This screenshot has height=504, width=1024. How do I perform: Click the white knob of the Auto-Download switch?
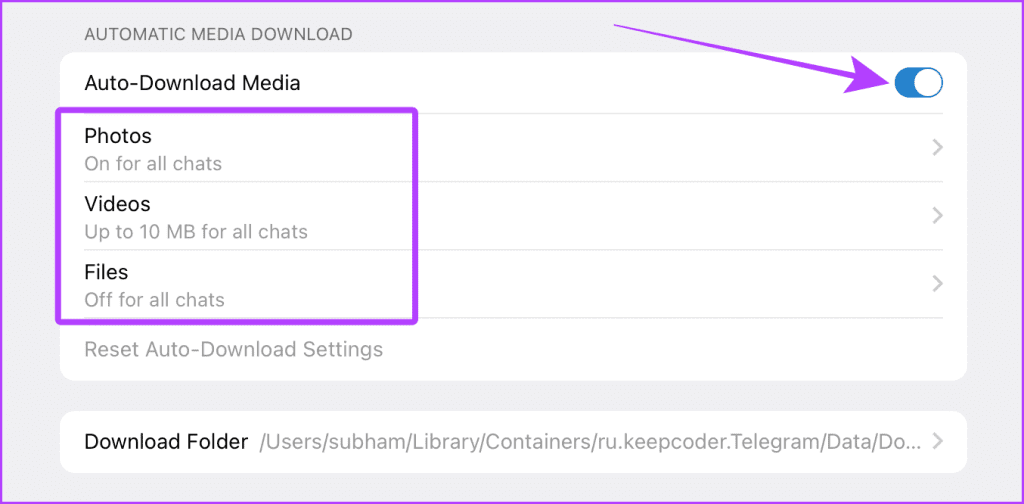pyautogui.click(x=928, y=83)
